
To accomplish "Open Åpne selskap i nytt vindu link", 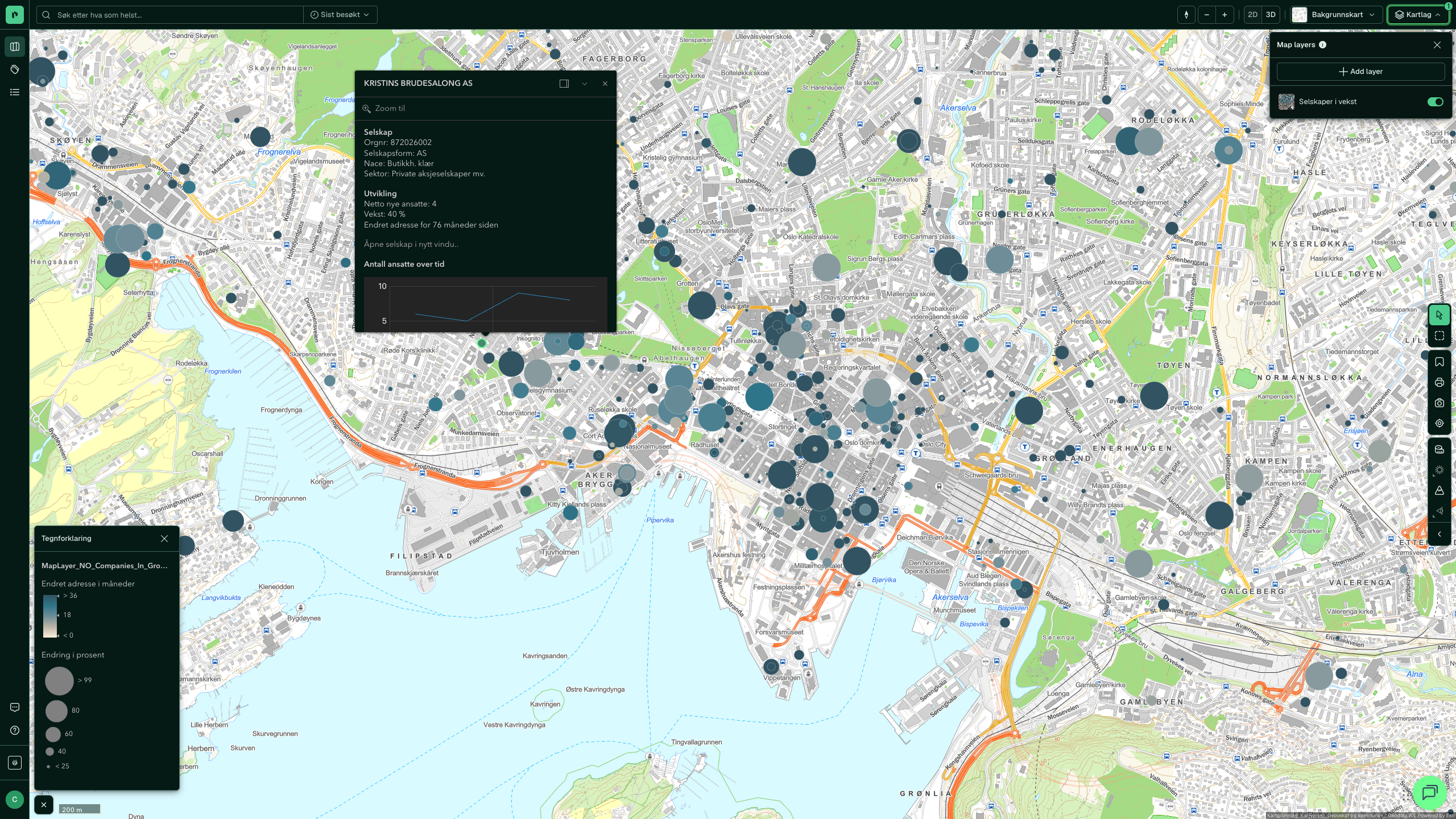I will (x=411, y=244).
